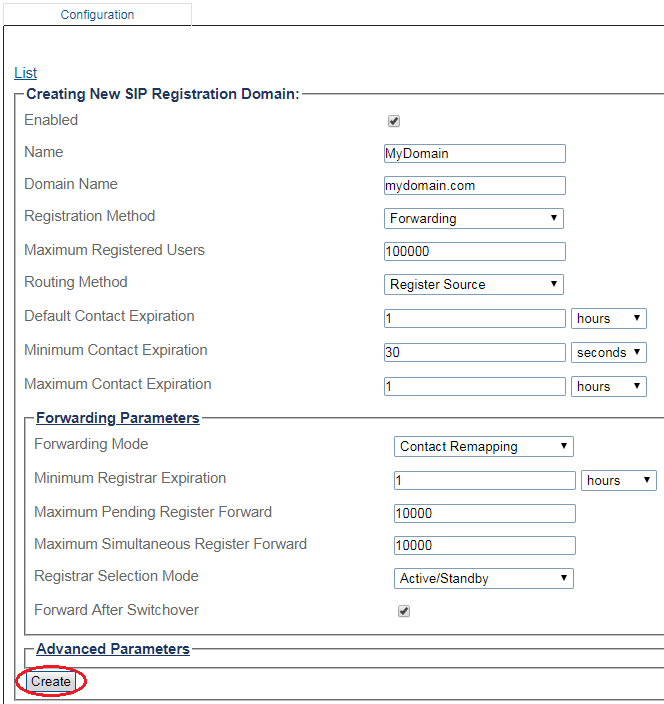664x704 pixels.
Task: Collapse the Forwarding Parameters section
Action: pos(118,418)
